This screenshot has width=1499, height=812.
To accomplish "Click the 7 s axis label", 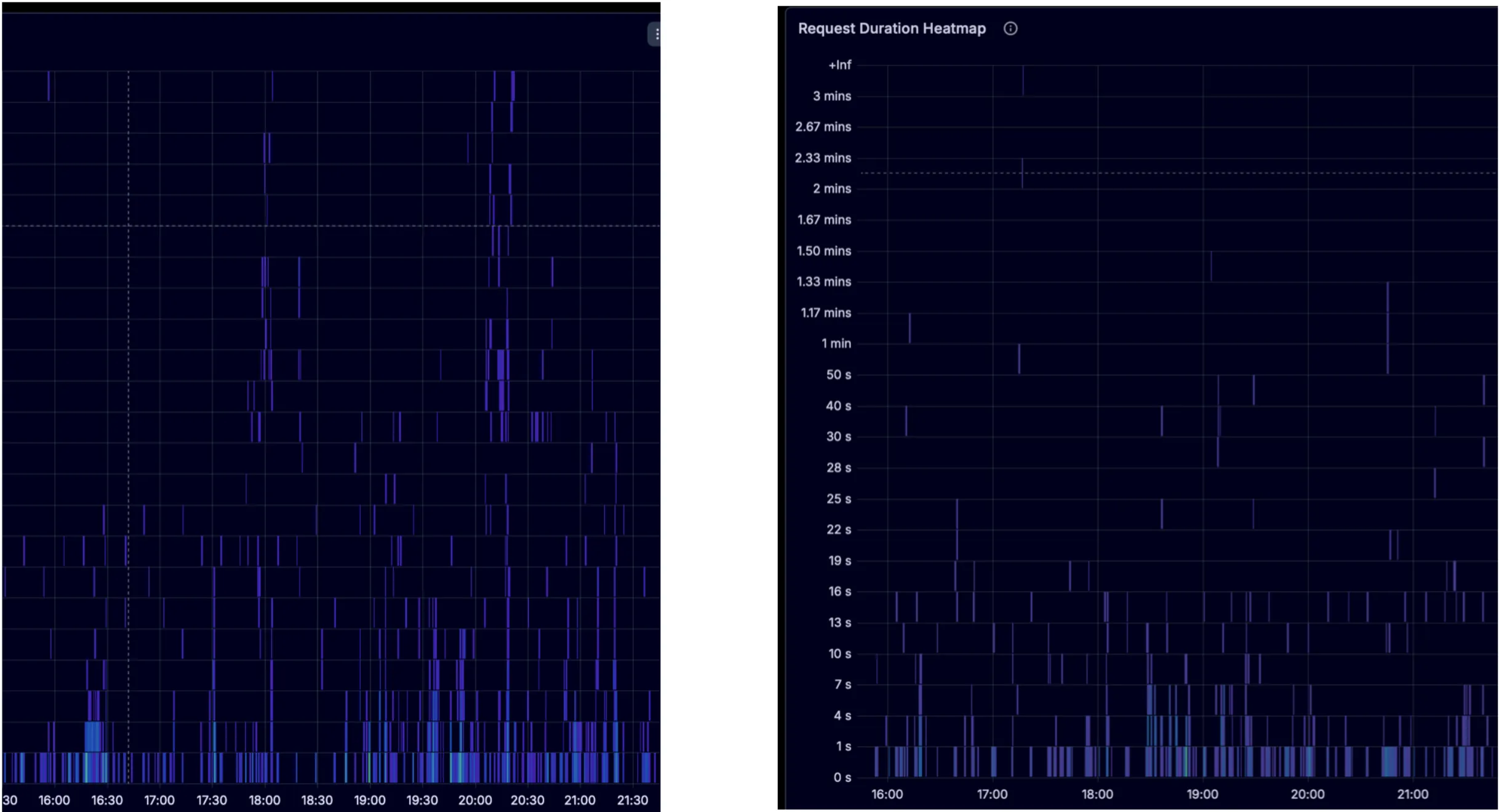I will pos(843,685).
